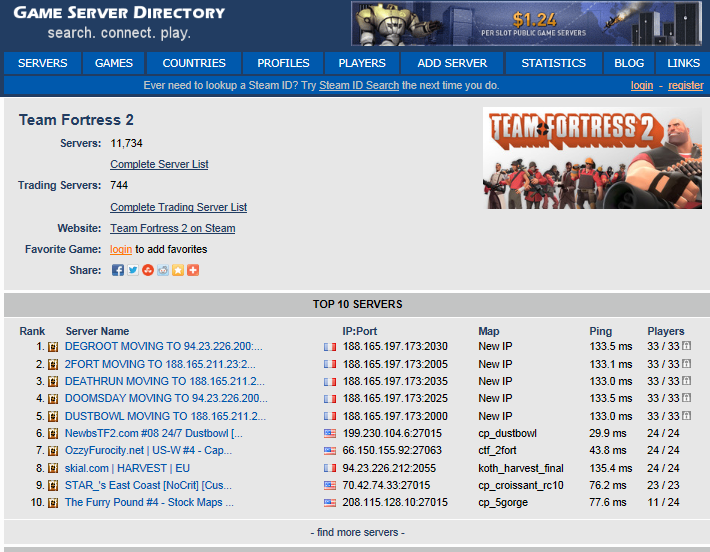This screenshot has height=552, width=710.
Task: Click the $1.24 per slot banner ad
Action: click(x=526, y=24)
